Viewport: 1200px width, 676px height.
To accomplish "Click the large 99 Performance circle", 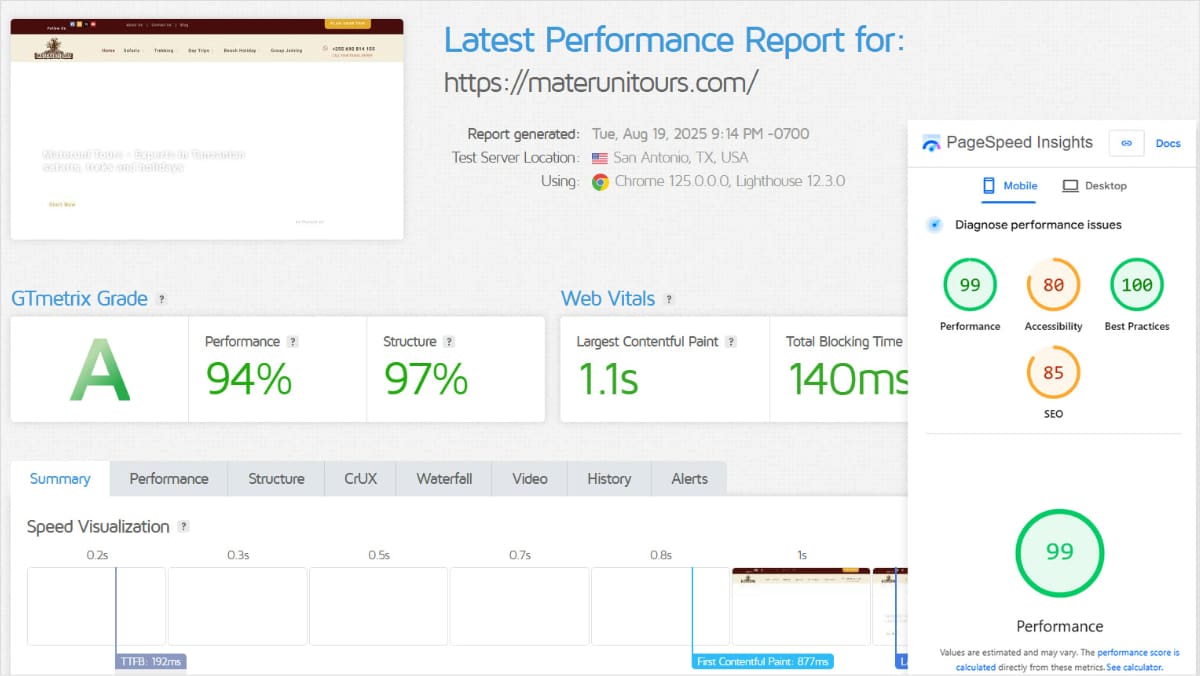I will pos(1059,552).
